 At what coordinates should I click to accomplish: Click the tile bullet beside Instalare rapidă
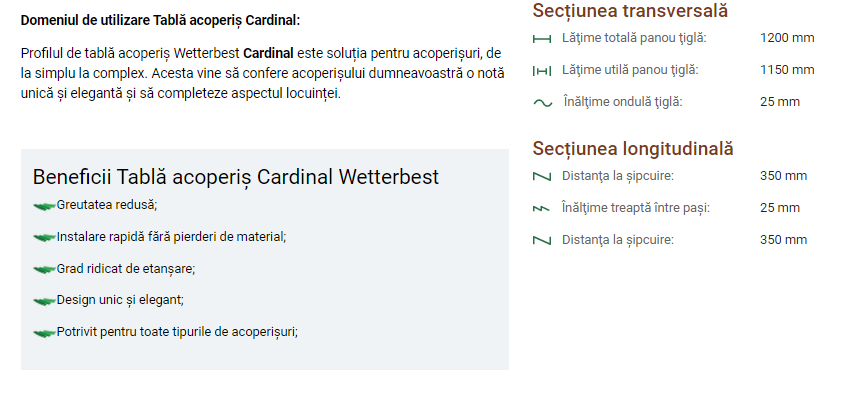(45, 238)
